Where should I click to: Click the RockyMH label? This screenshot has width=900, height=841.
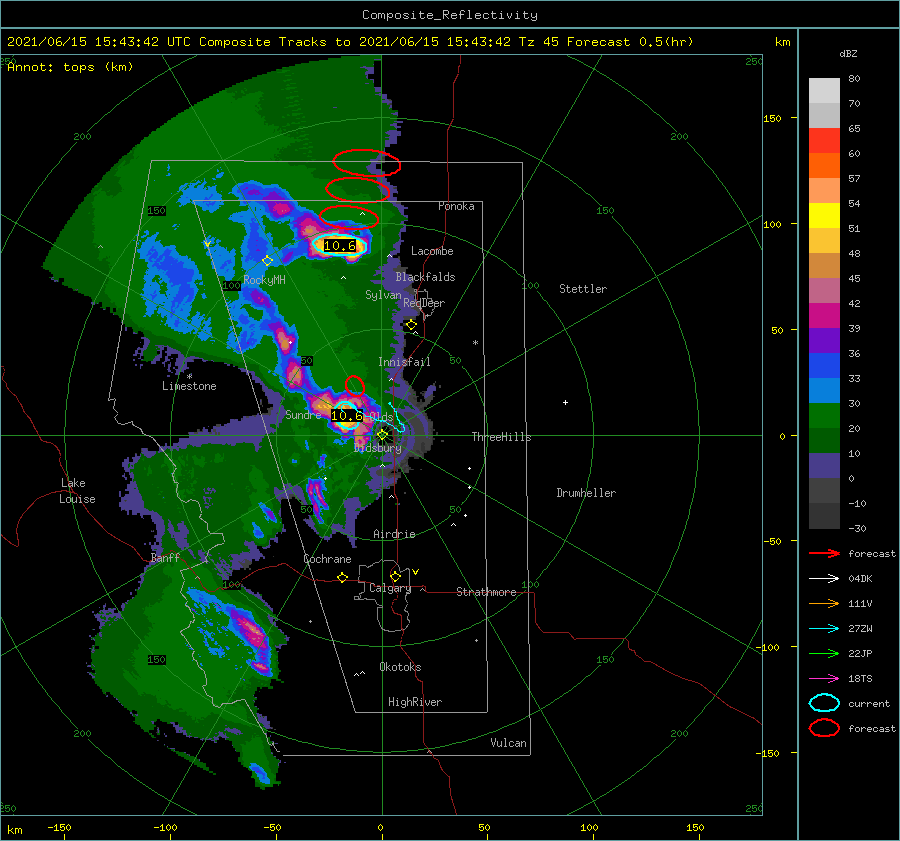click(264, 280)
